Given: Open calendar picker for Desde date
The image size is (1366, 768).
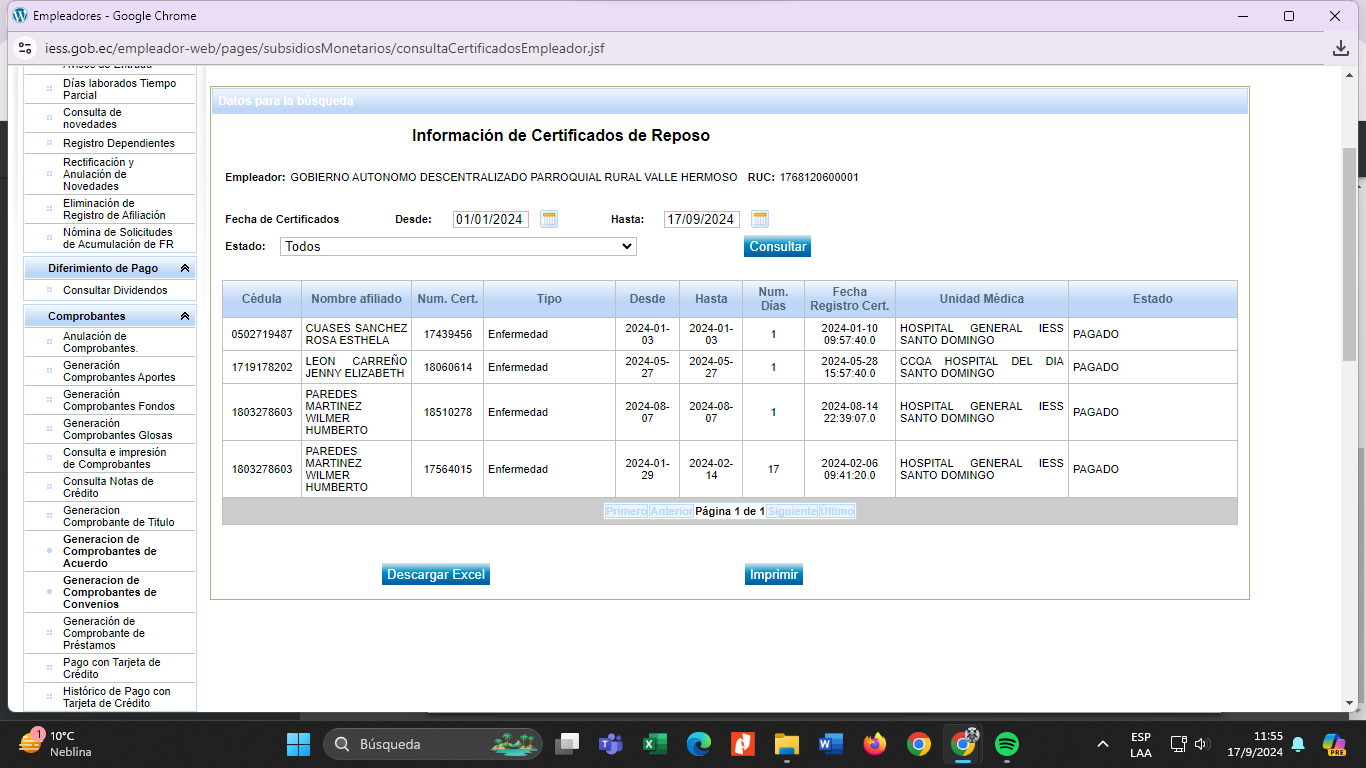Looking at the screenshot, I should pos(548,219).
